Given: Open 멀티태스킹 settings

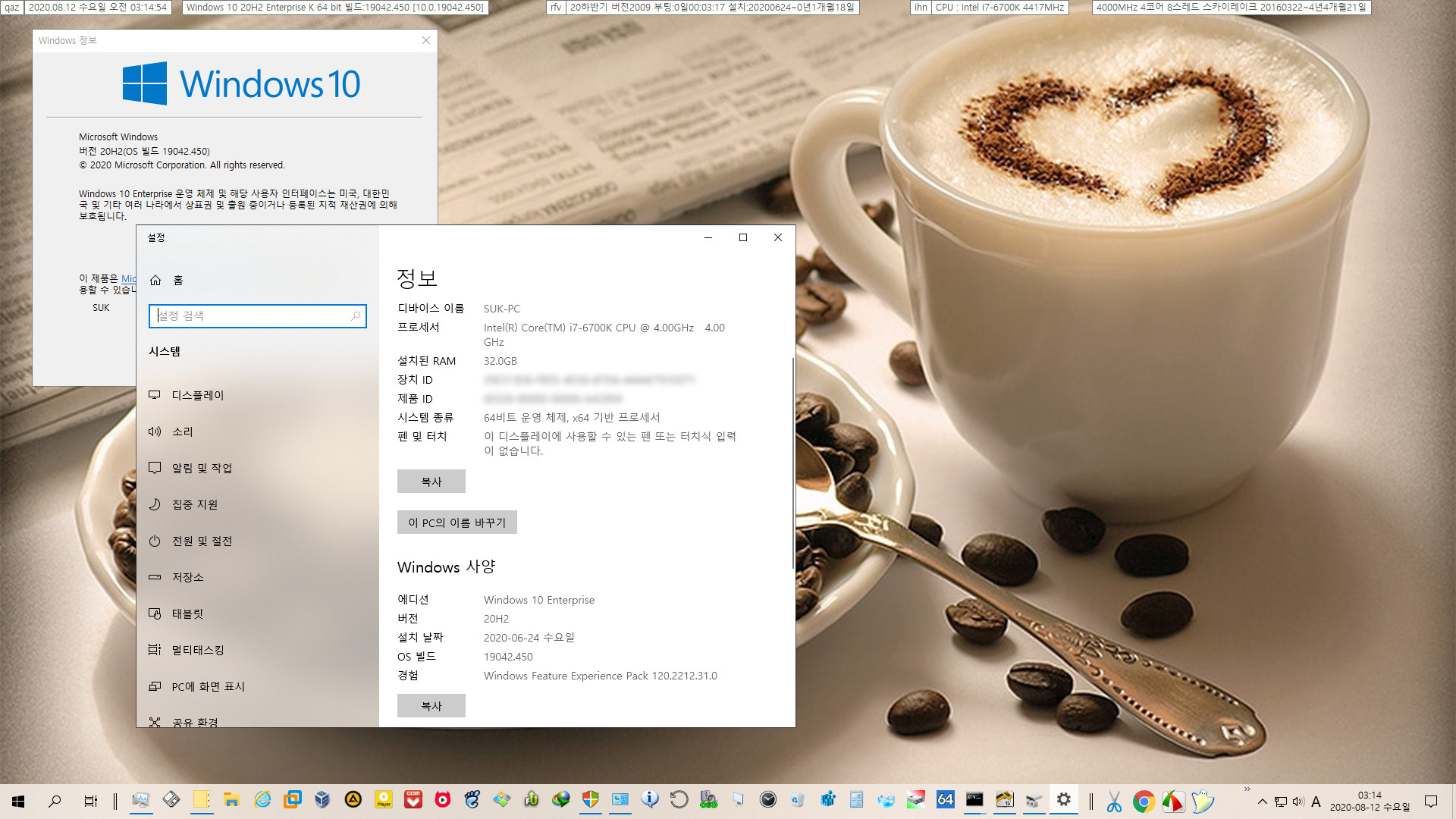Looking at the screenshot, I should click(x=258, y=650).
